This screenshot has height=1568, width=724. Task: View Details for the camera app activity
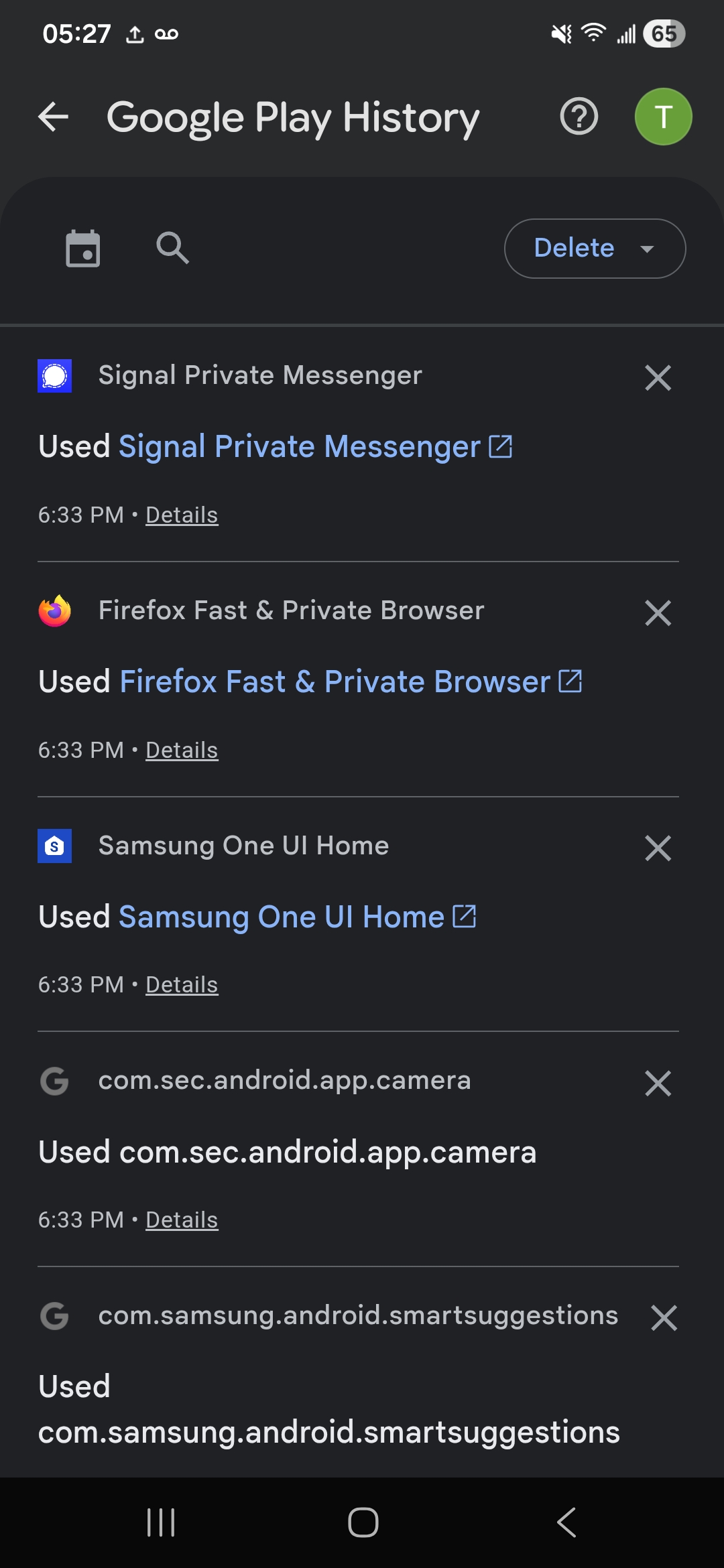182,1220
